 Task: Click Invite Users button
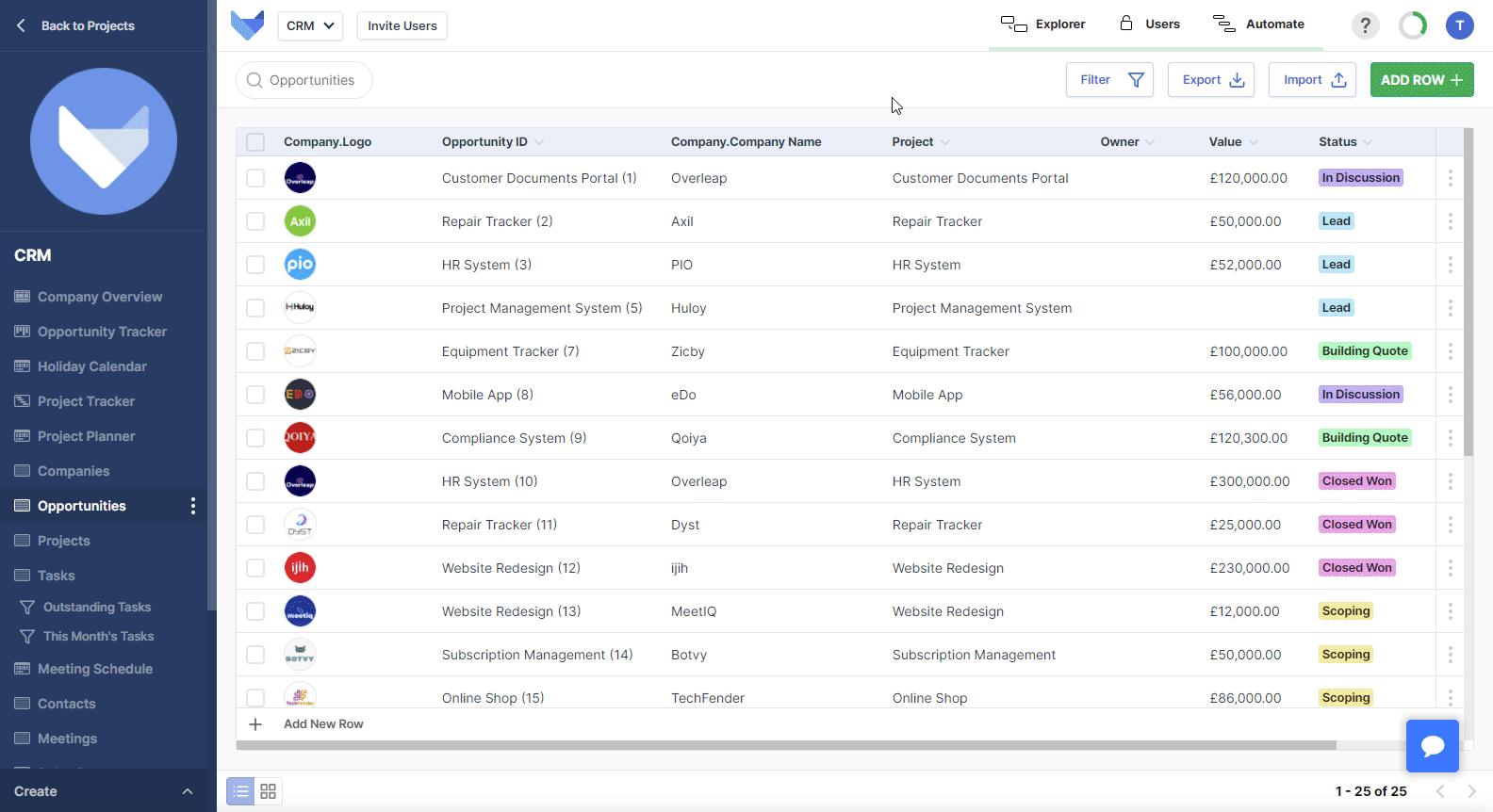[402, 25]
